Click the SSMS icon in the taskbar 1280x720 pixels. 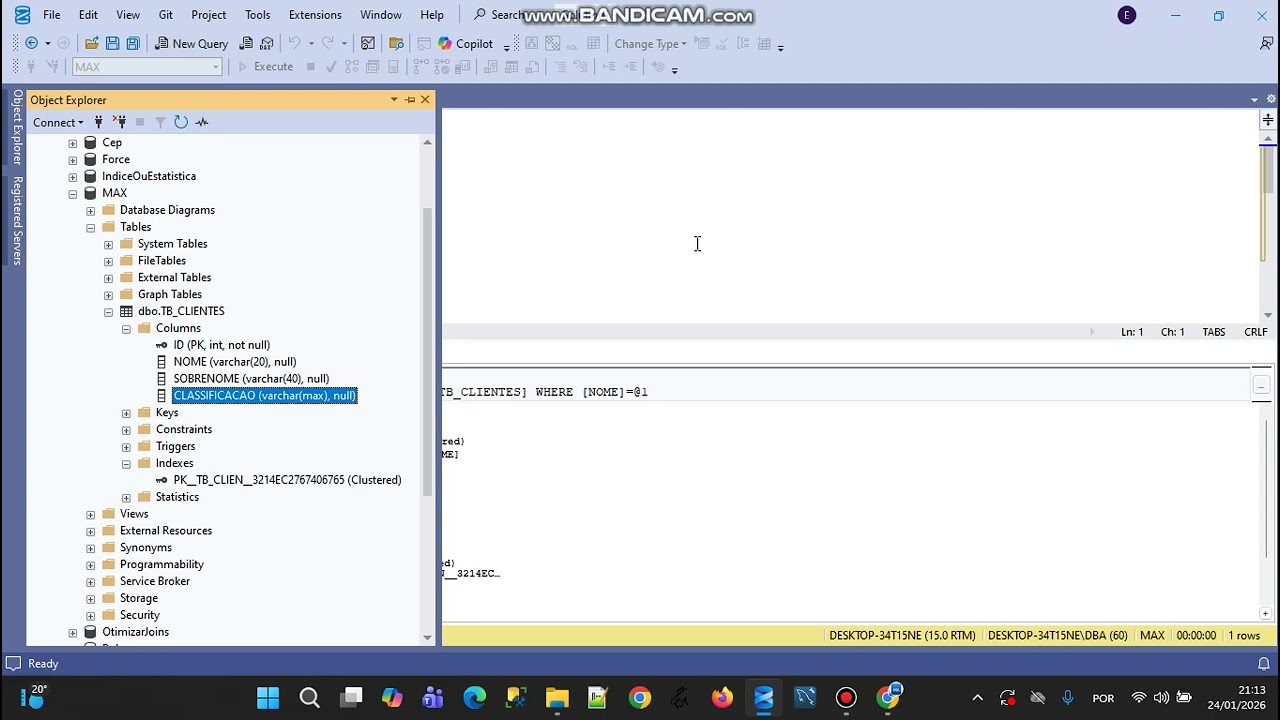[x=763, y=698]
